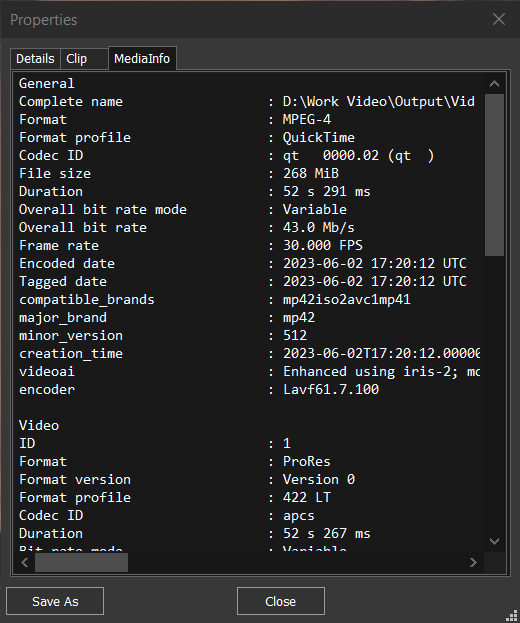
Task: Click the '43.0 Mb/s' bit rate value
Action: pyautogui.click(x=319, y=228)
